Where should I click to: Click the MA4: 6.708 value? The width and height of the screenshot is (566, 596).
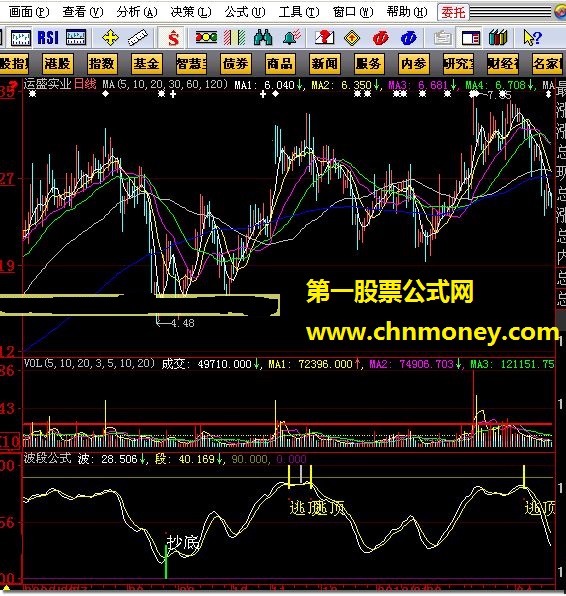[499, 85]
